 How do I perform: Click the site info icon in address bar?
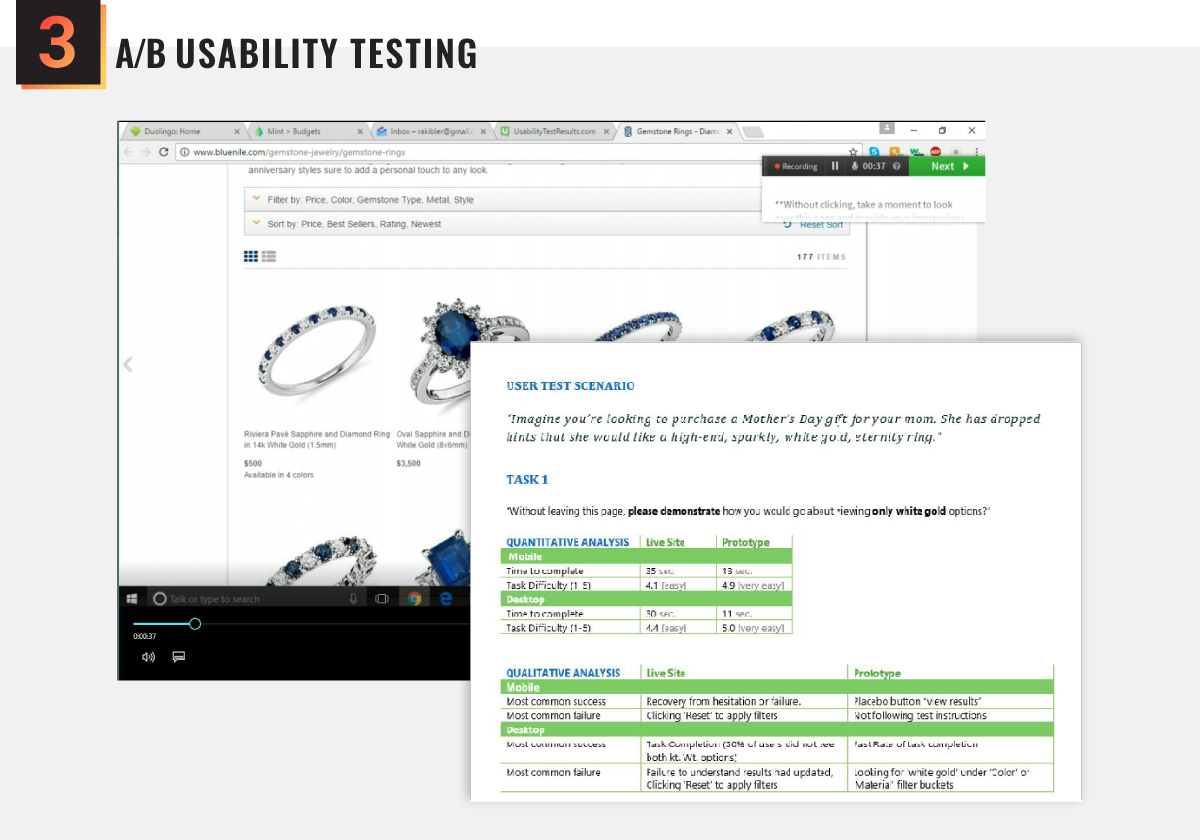185,152
